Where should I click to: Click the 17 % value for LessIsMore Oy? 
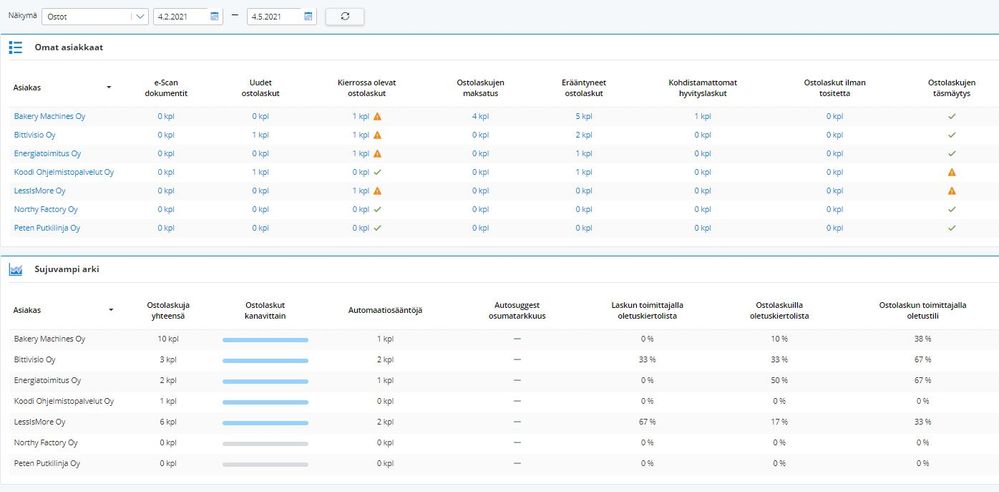pos(779,422)
